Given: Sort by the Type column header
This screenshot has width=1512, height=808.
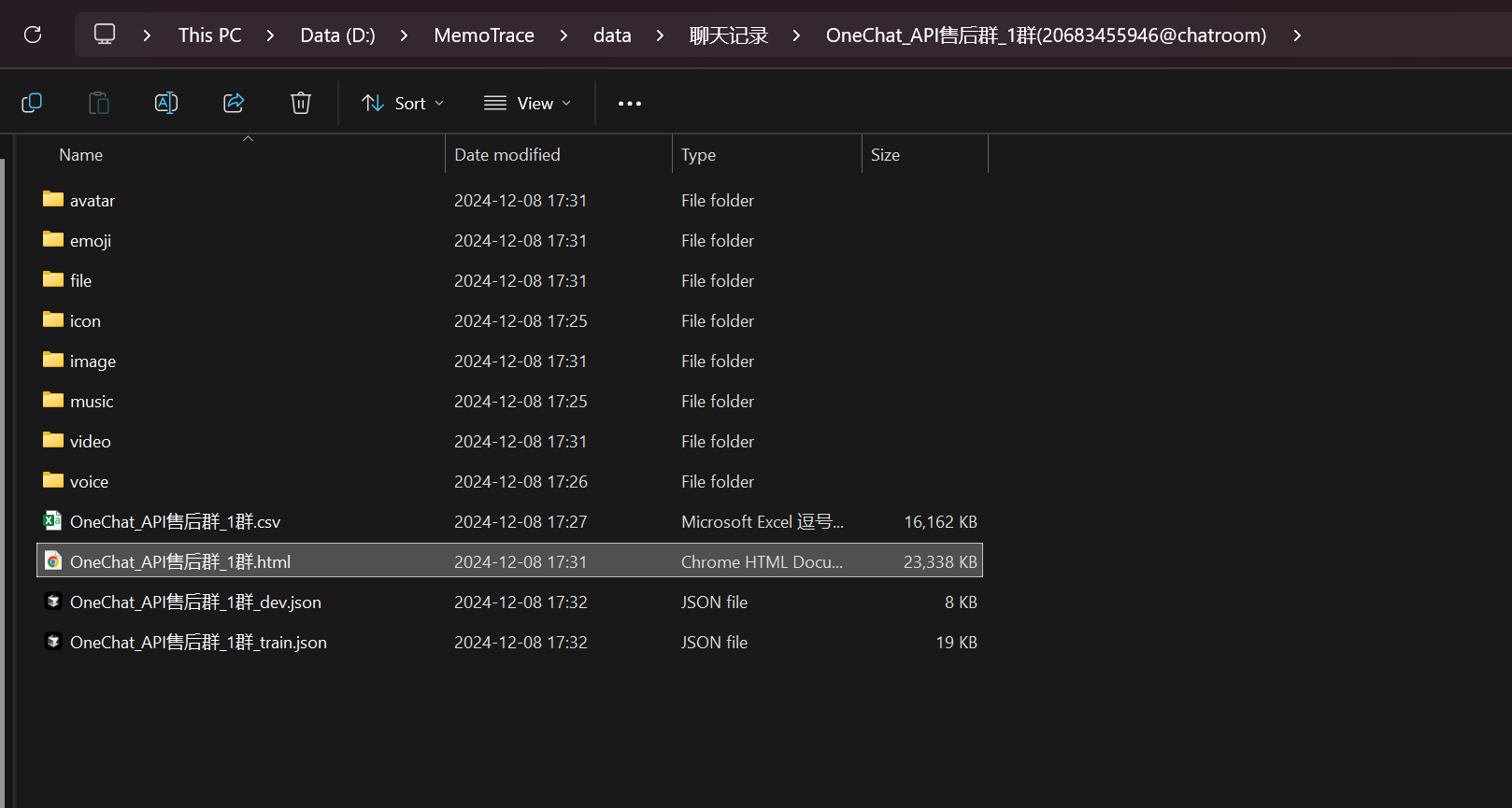Looking at the screenshot, I should (x=698, y=155).
